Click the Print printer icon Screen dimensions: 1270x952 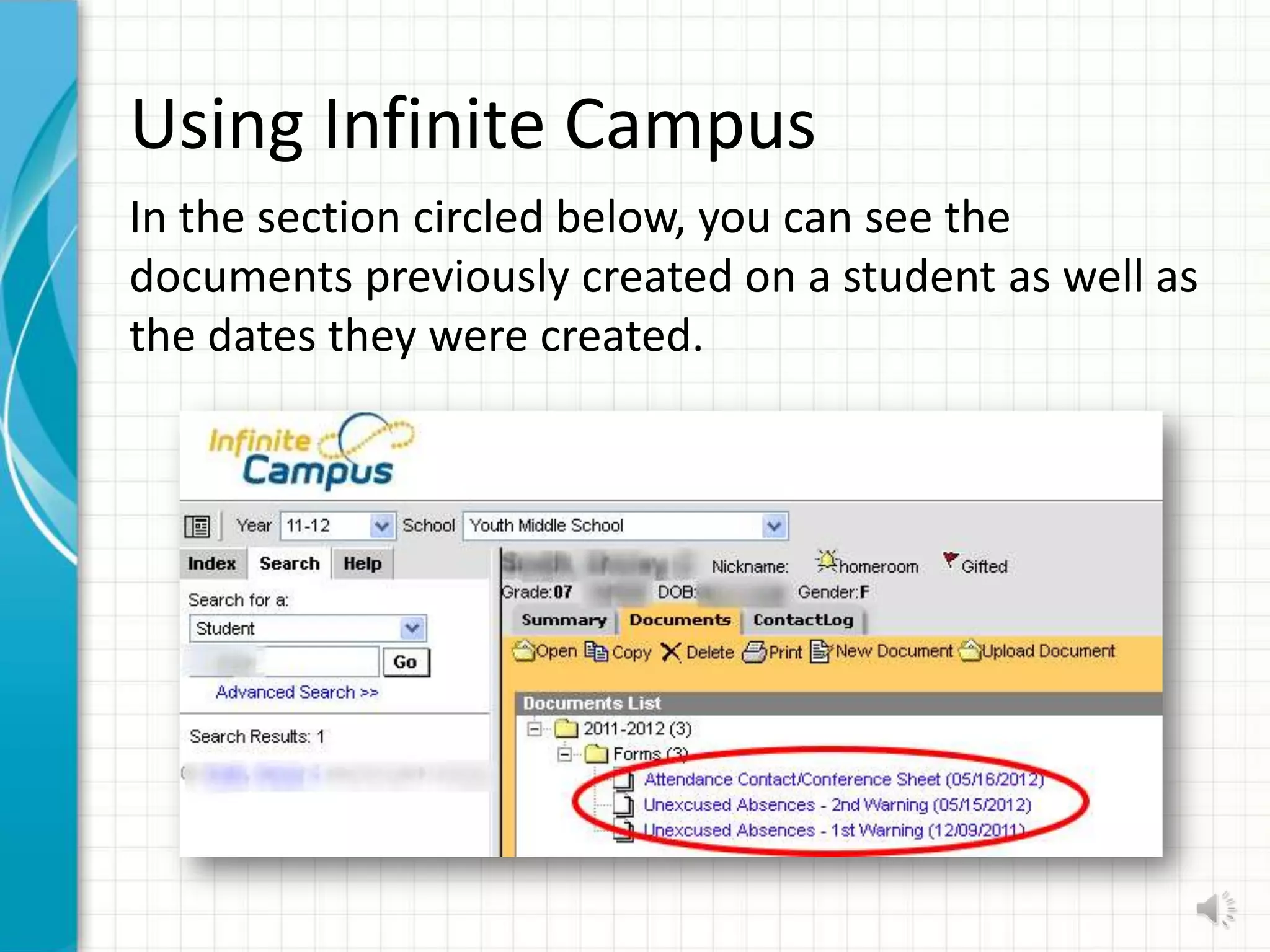coord(755,652)
